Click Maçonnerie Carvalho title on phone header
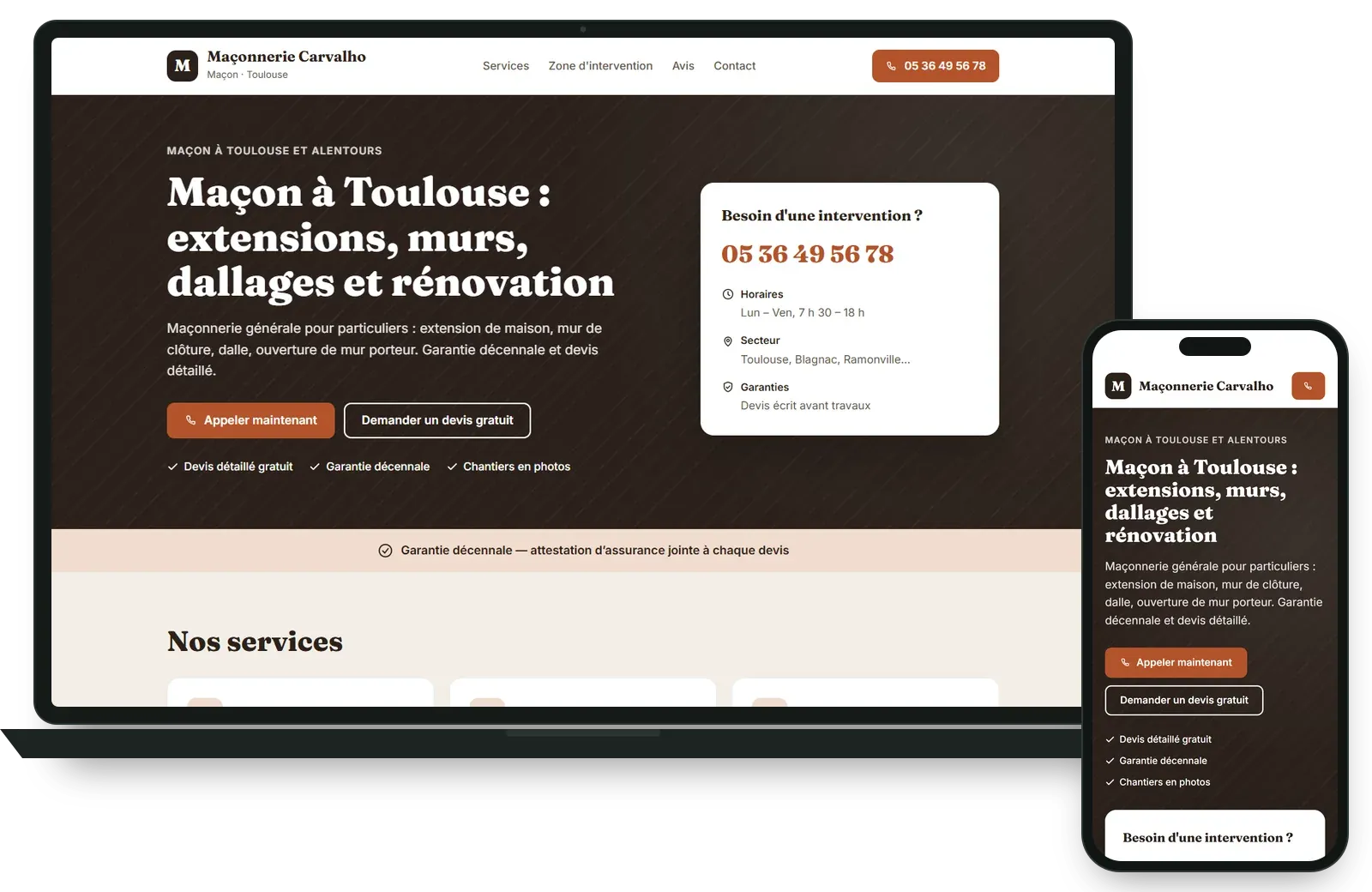Image resolution: width=1372 pixels, height=892 pixels. (x=1206, y=386)
